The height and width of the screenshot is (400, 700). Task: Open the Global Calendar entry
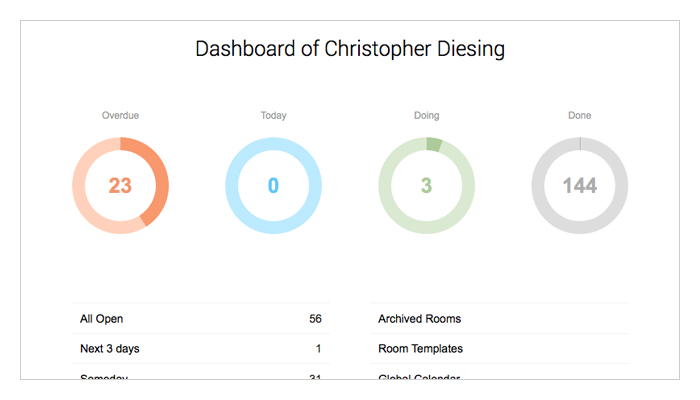pyautogui.click(x=420, y=377)
